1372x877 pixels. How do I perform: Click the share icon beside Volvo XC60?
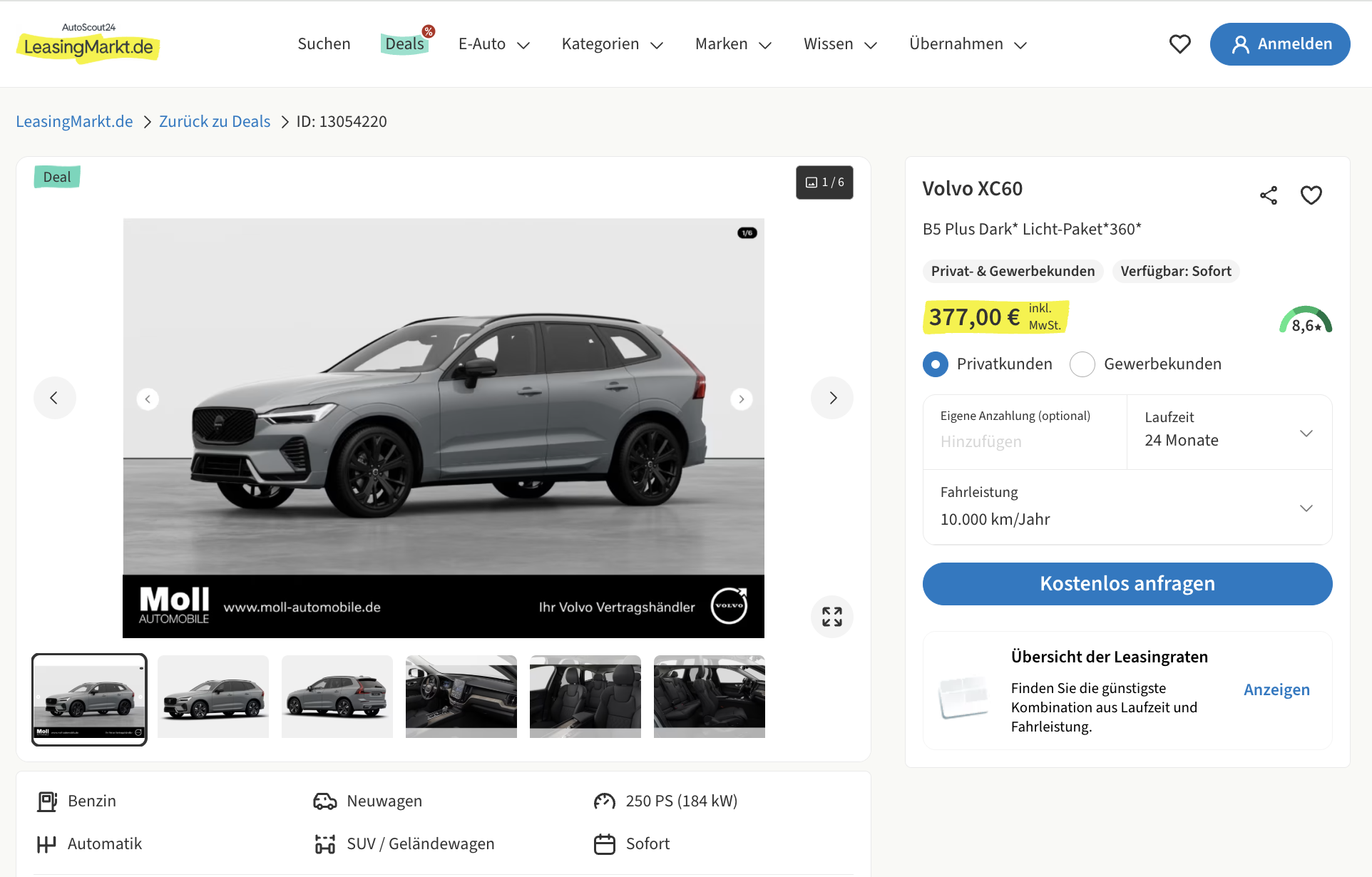(1269, 195)
